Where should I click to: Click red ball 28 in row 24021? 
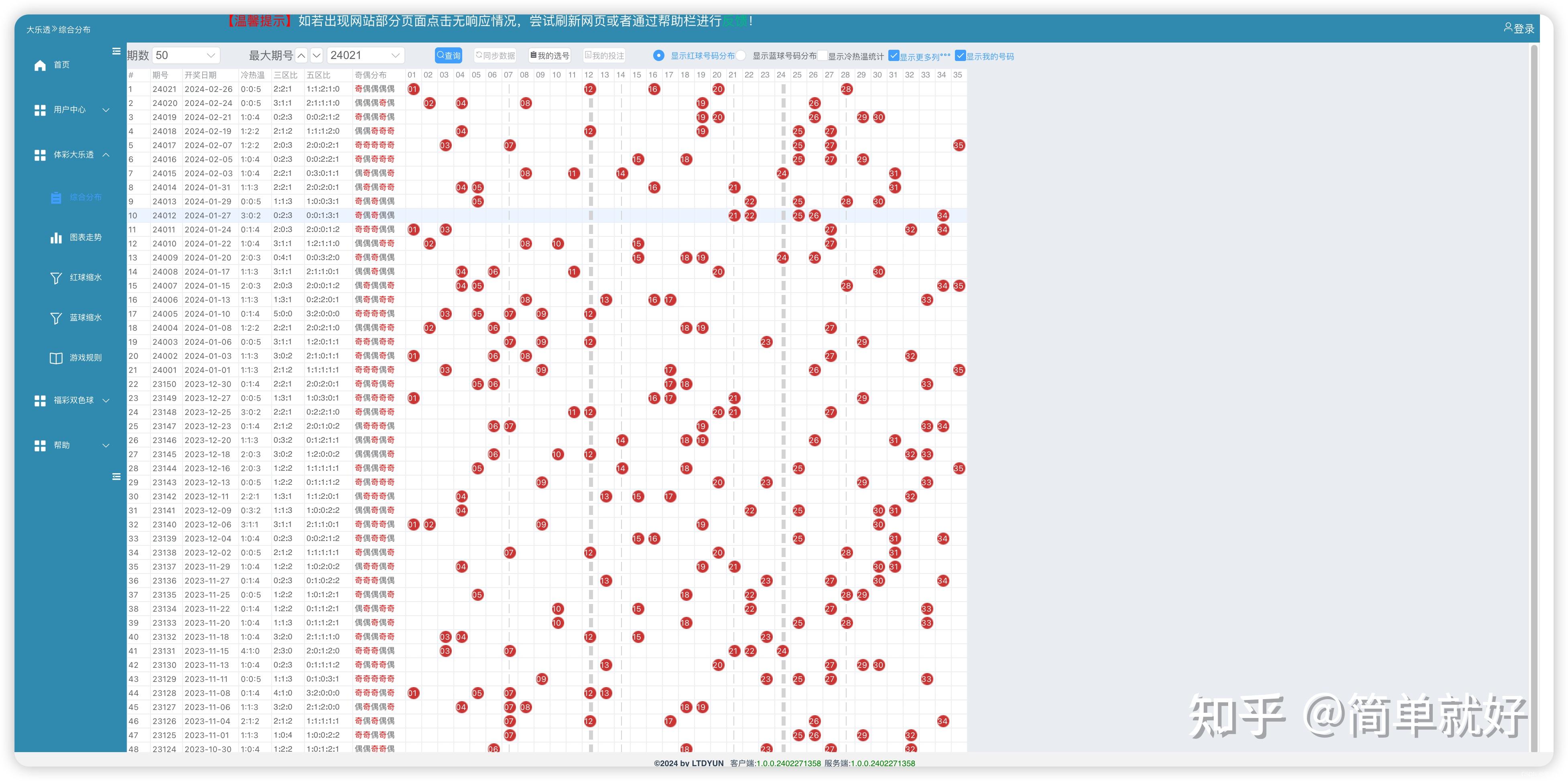pos(846,89)
